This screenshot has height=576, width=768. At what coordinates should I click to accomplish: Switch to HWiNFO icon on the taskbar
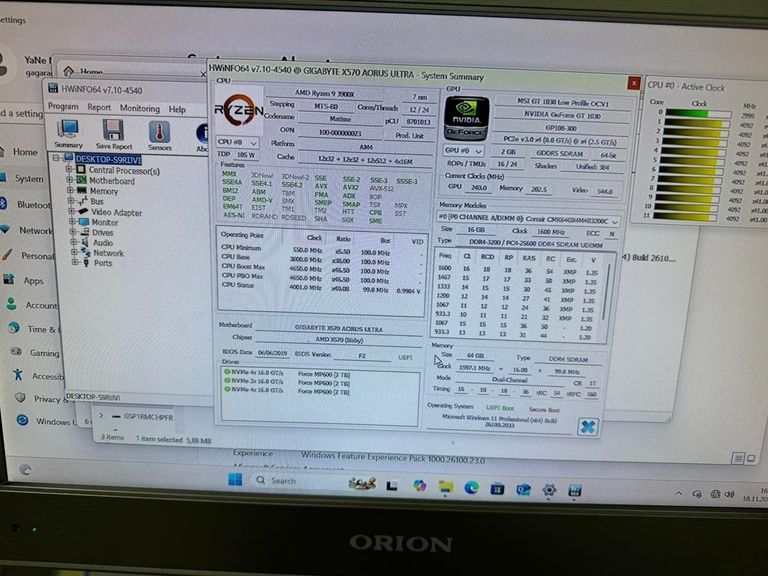point(575,490)
